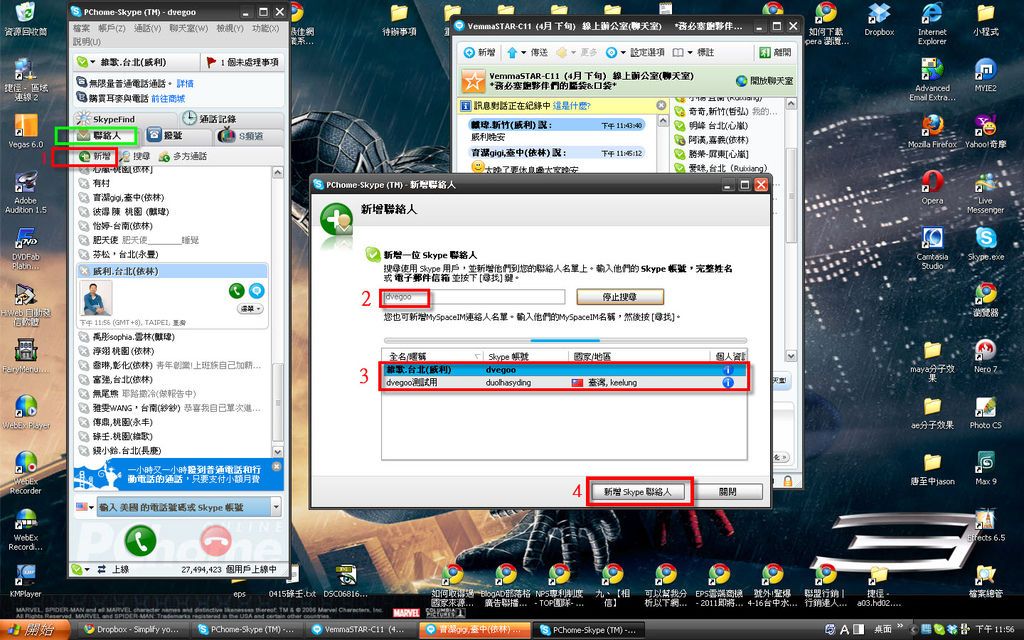Viewport: 1024px width, 640px height.
Task: Click phone number or Skype name input field
Action: 184,507
